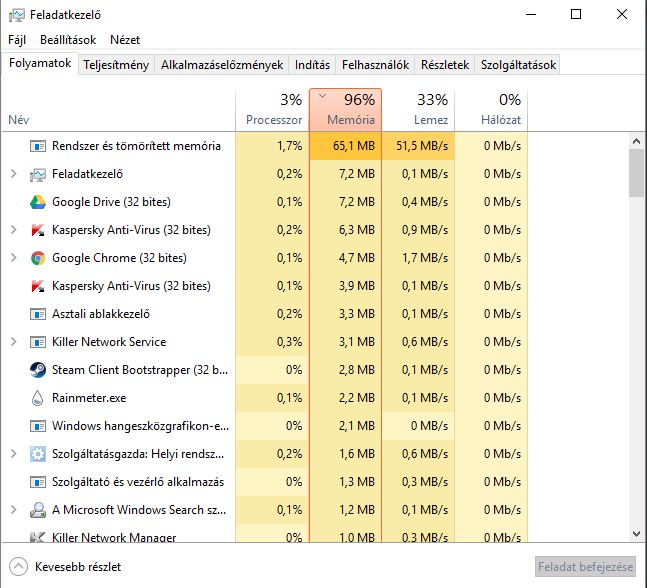Click the Asztali ablakkezelő process icon

(38, 314)
